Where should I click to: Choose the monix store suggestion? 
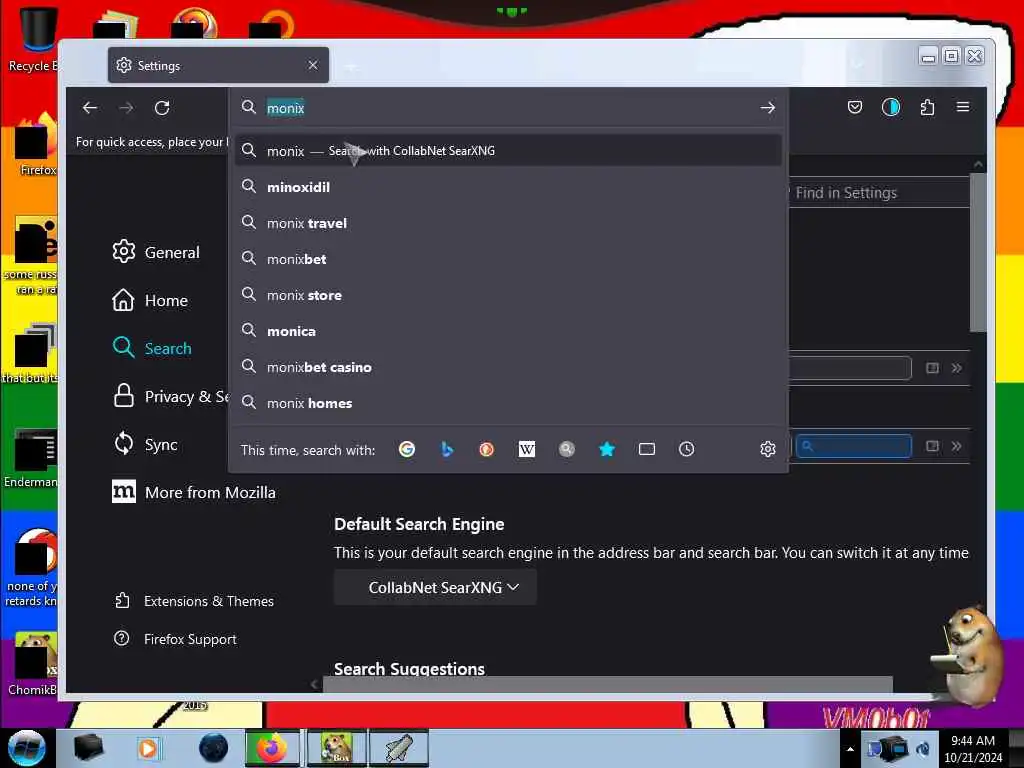click(x=508, y=295)
